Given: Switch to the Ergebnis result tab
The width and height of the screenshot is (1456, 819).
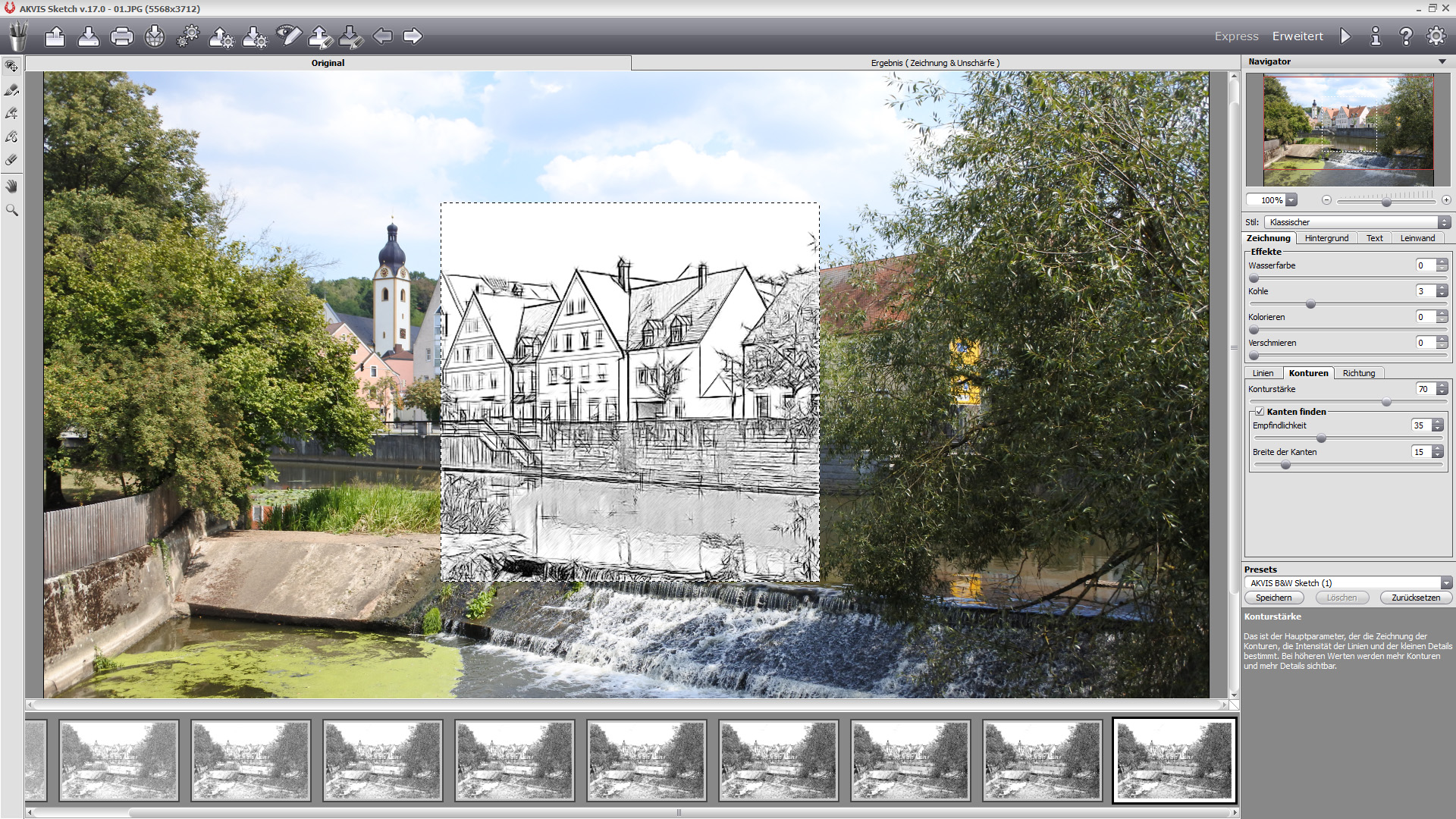Looking at the screenshot, I should 935,63.
